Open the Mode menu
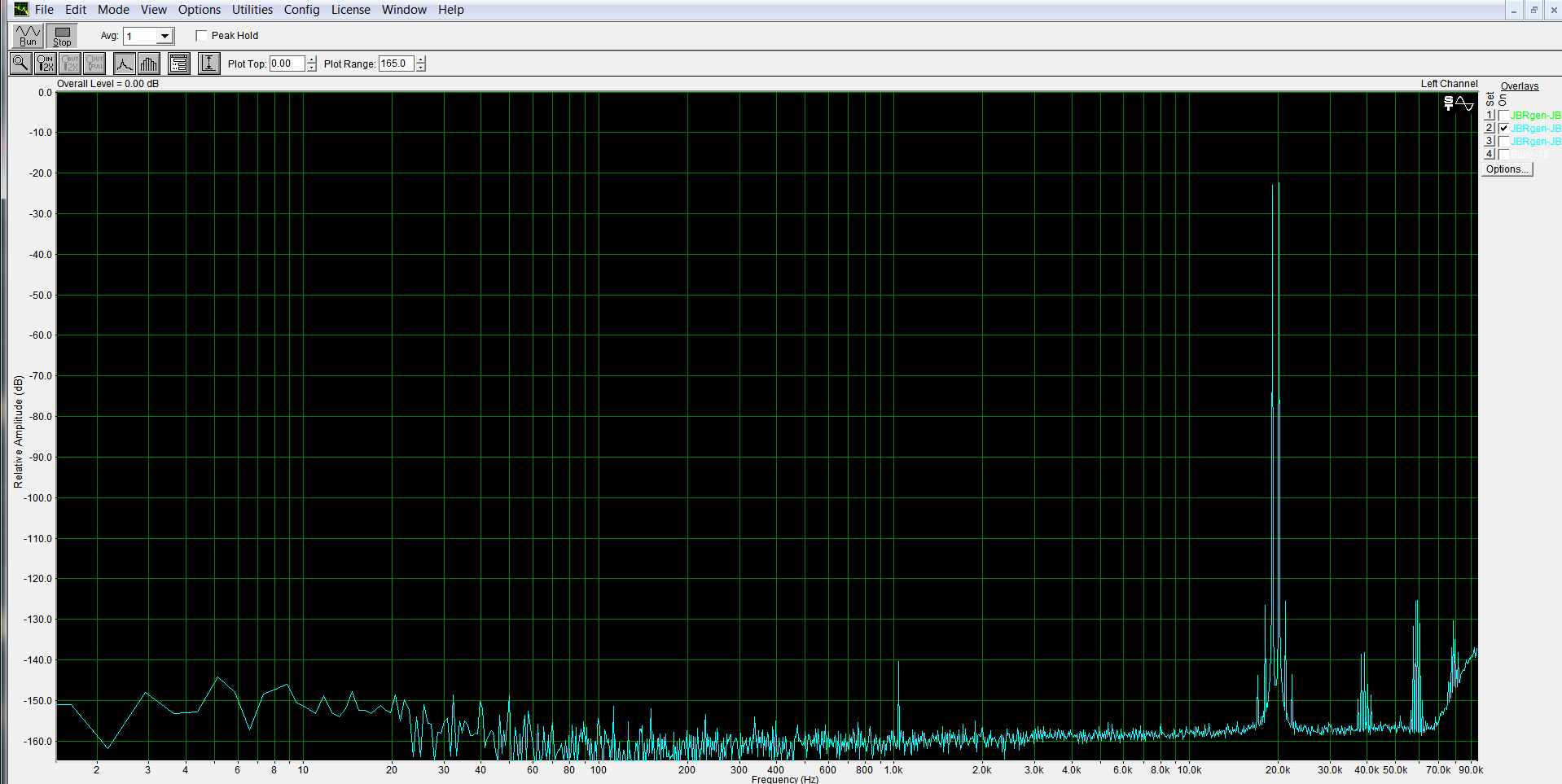 point(113,10)
